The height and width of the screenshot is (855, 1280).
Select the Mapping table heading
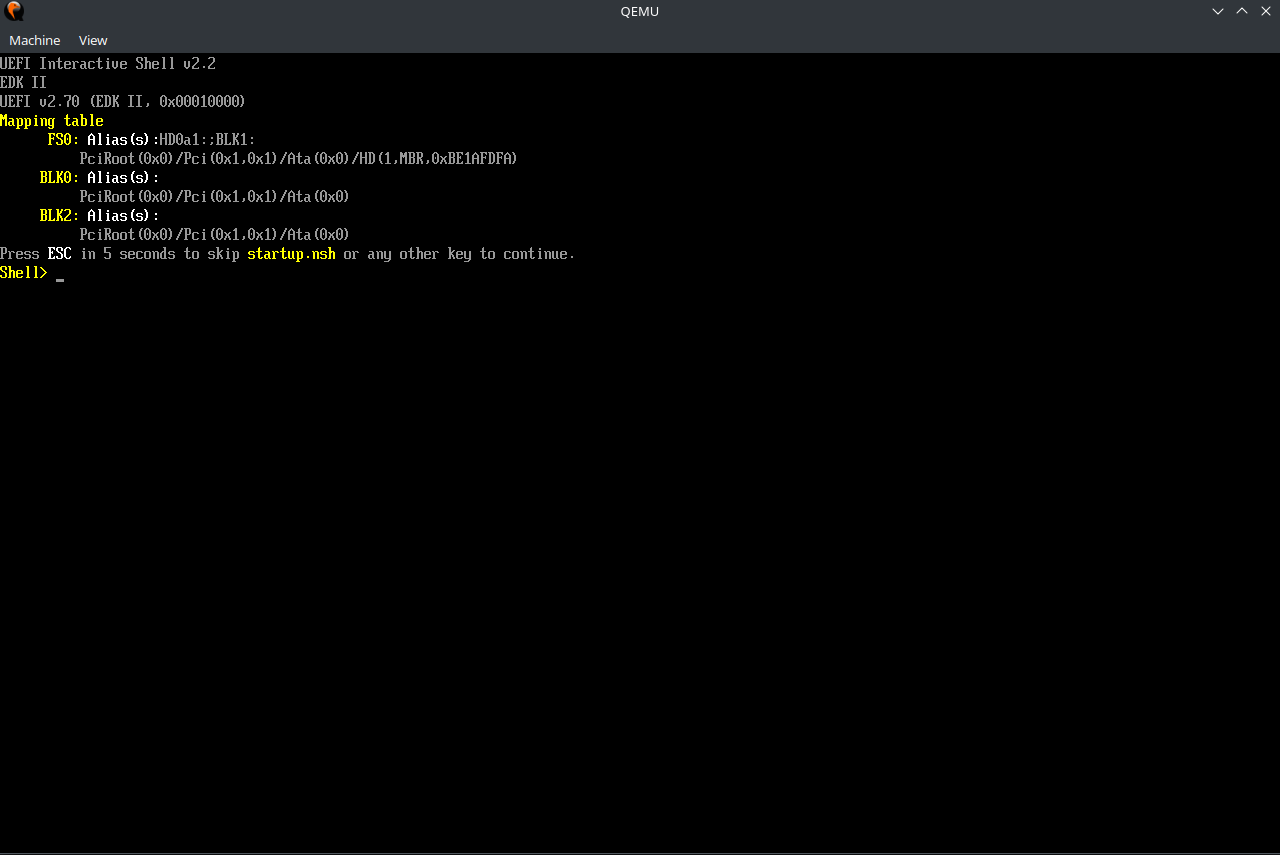click(51, 120)
